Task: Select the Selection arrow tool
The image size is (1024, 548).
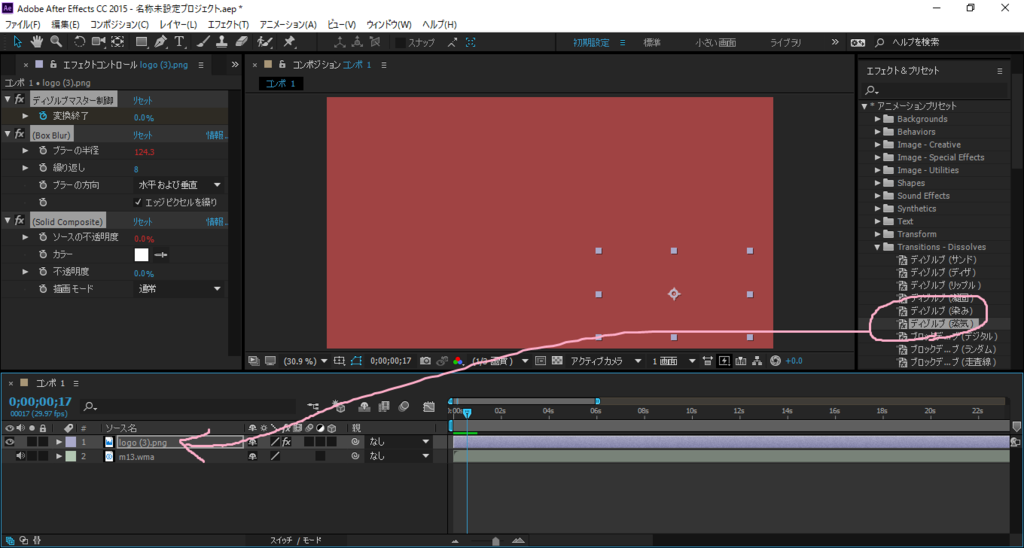Action: 18,42
